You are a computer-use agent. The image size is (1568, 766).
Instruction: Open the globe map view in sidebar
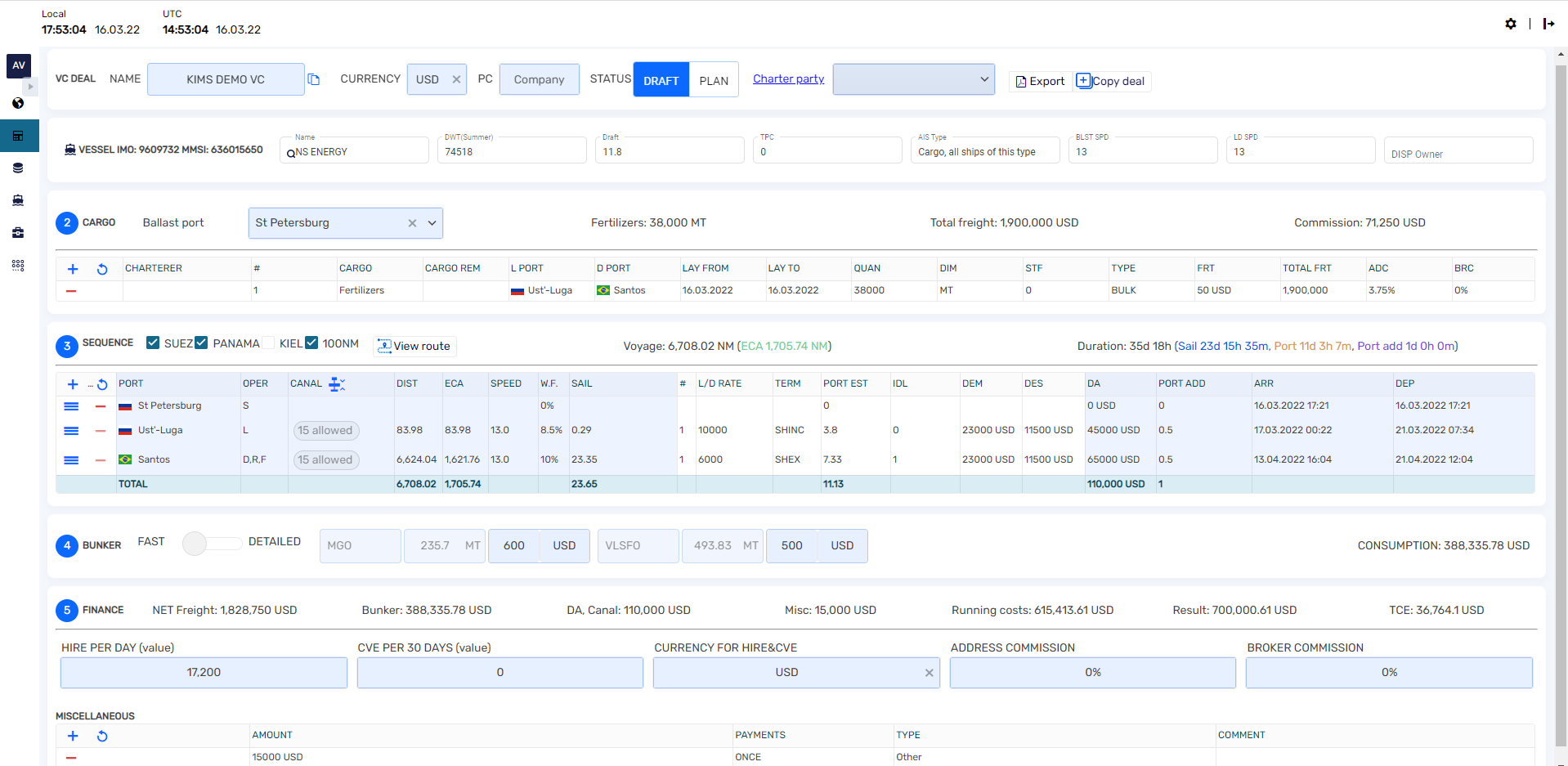tap(18, 103)
